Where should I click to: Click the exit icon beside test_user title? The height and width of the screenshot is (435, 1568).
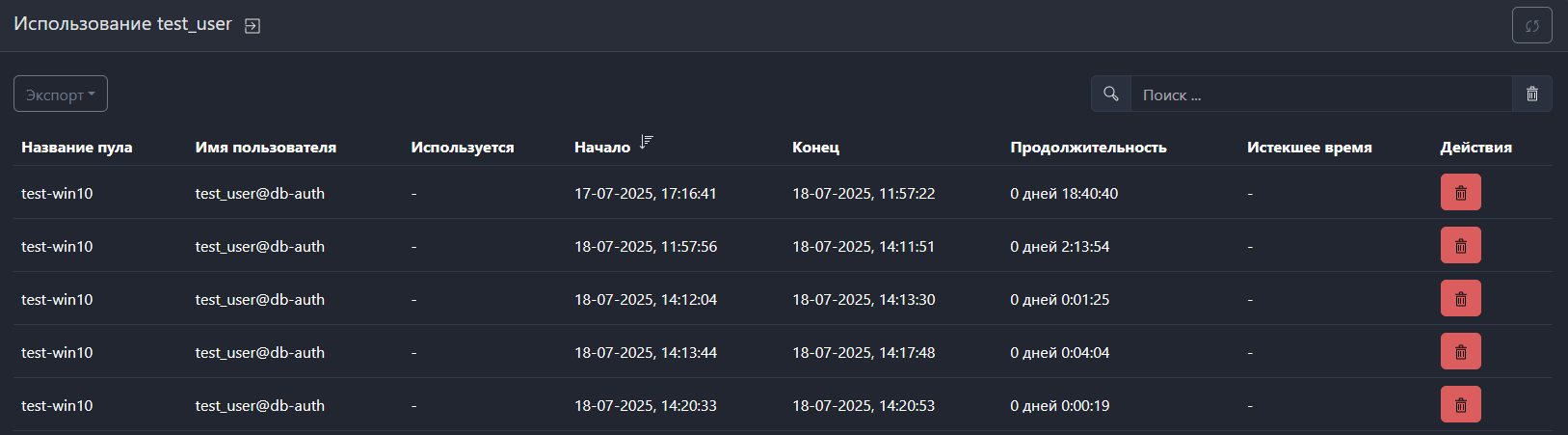pos(252,26)
